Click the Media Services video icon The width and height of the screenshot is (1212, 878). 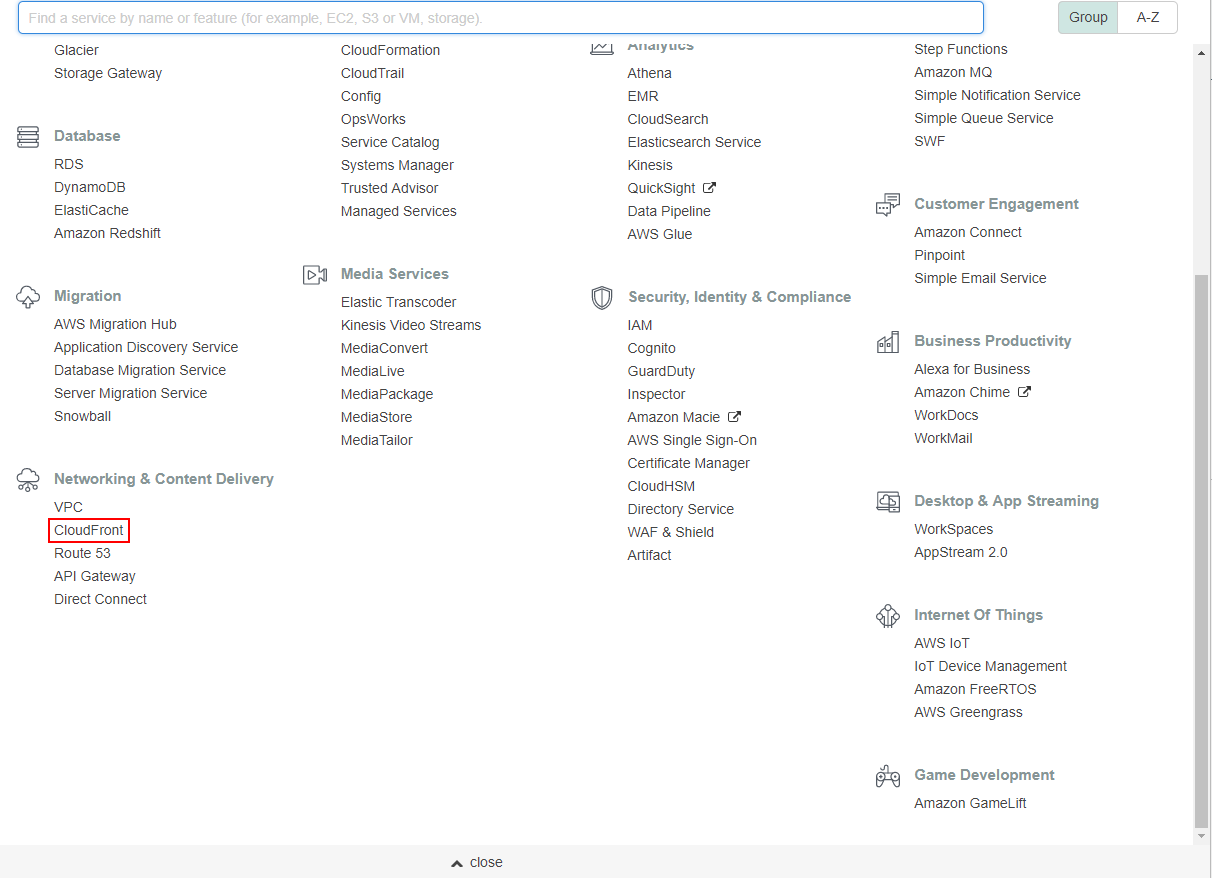click(315, 274)
